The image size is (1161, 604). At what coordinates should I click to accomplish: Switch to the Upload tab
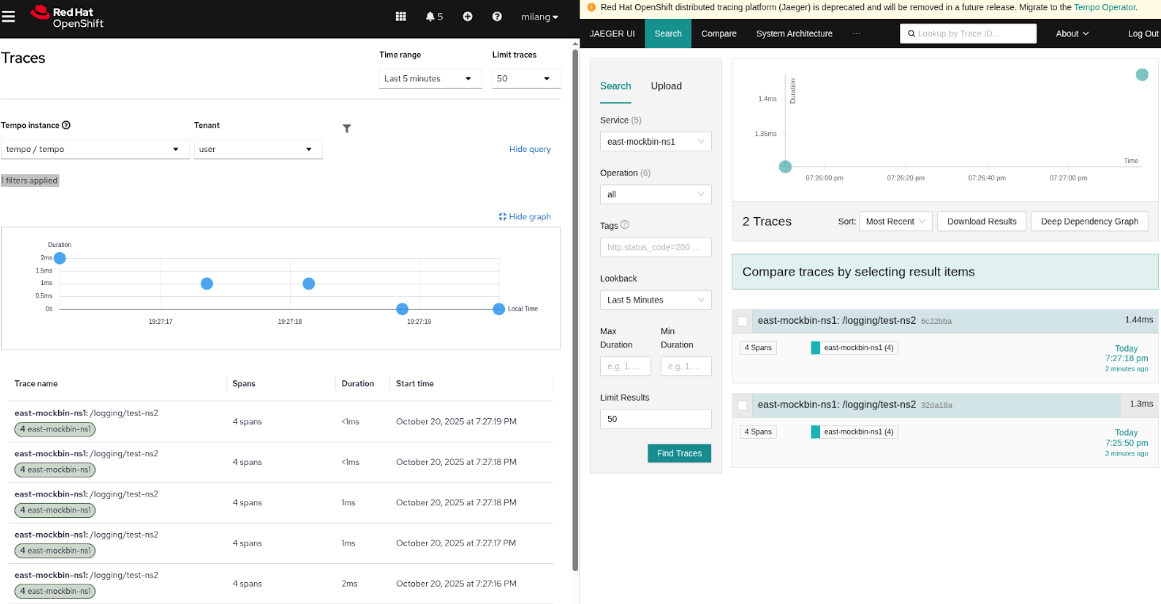(666, 86)
